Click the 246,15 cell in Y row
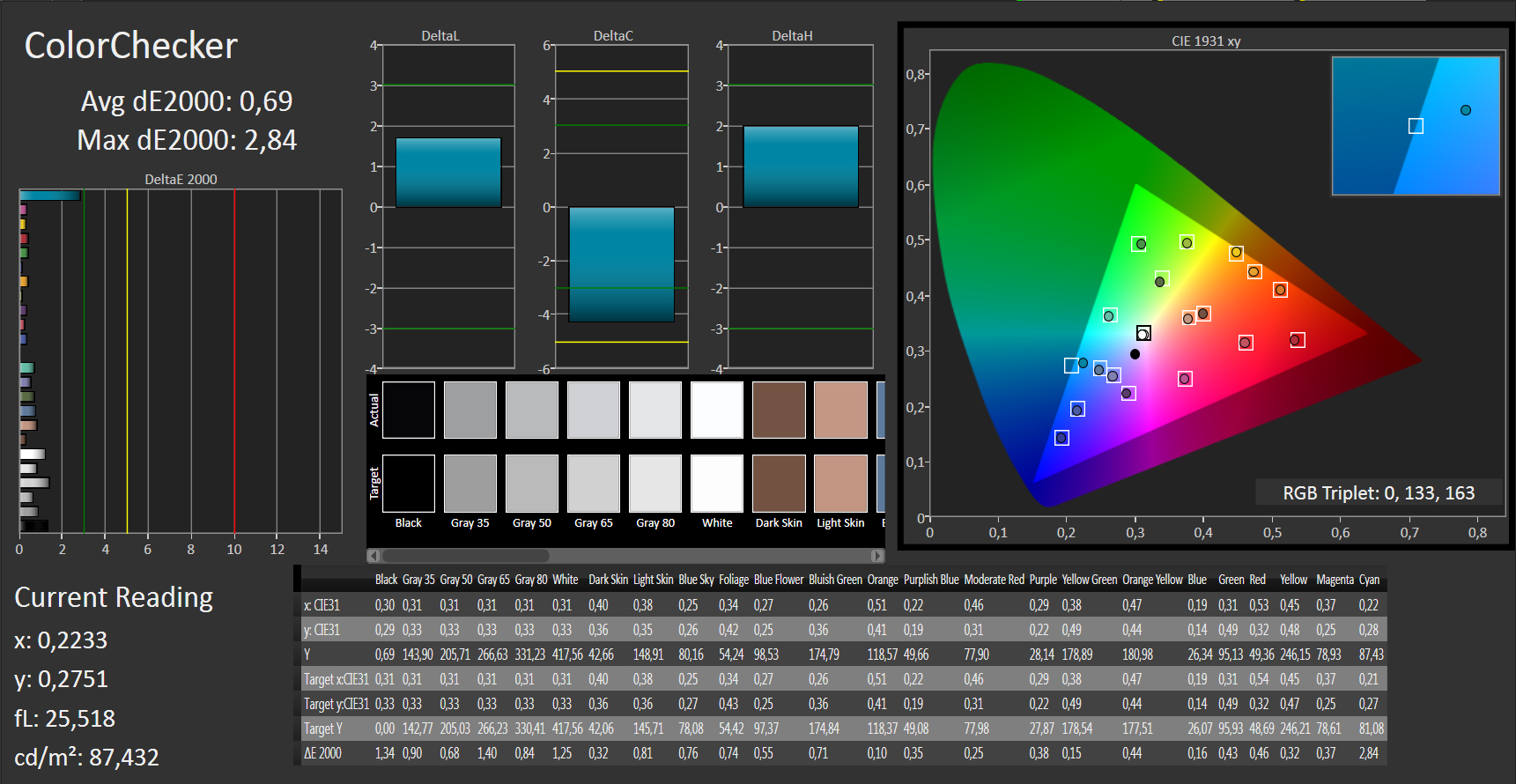 (1295, 655)
